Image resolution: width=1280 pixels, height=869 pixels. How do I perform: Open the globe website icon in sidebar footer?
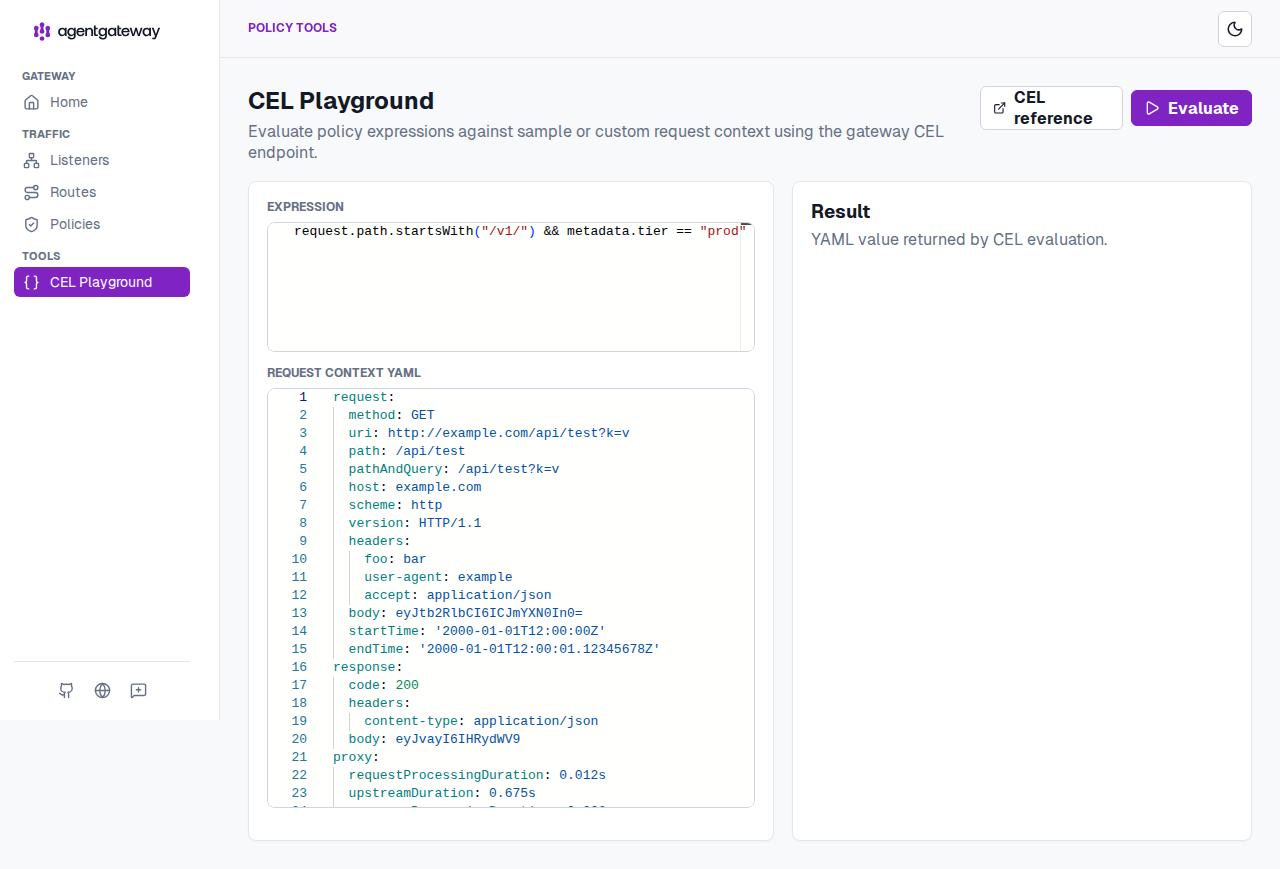102,690
